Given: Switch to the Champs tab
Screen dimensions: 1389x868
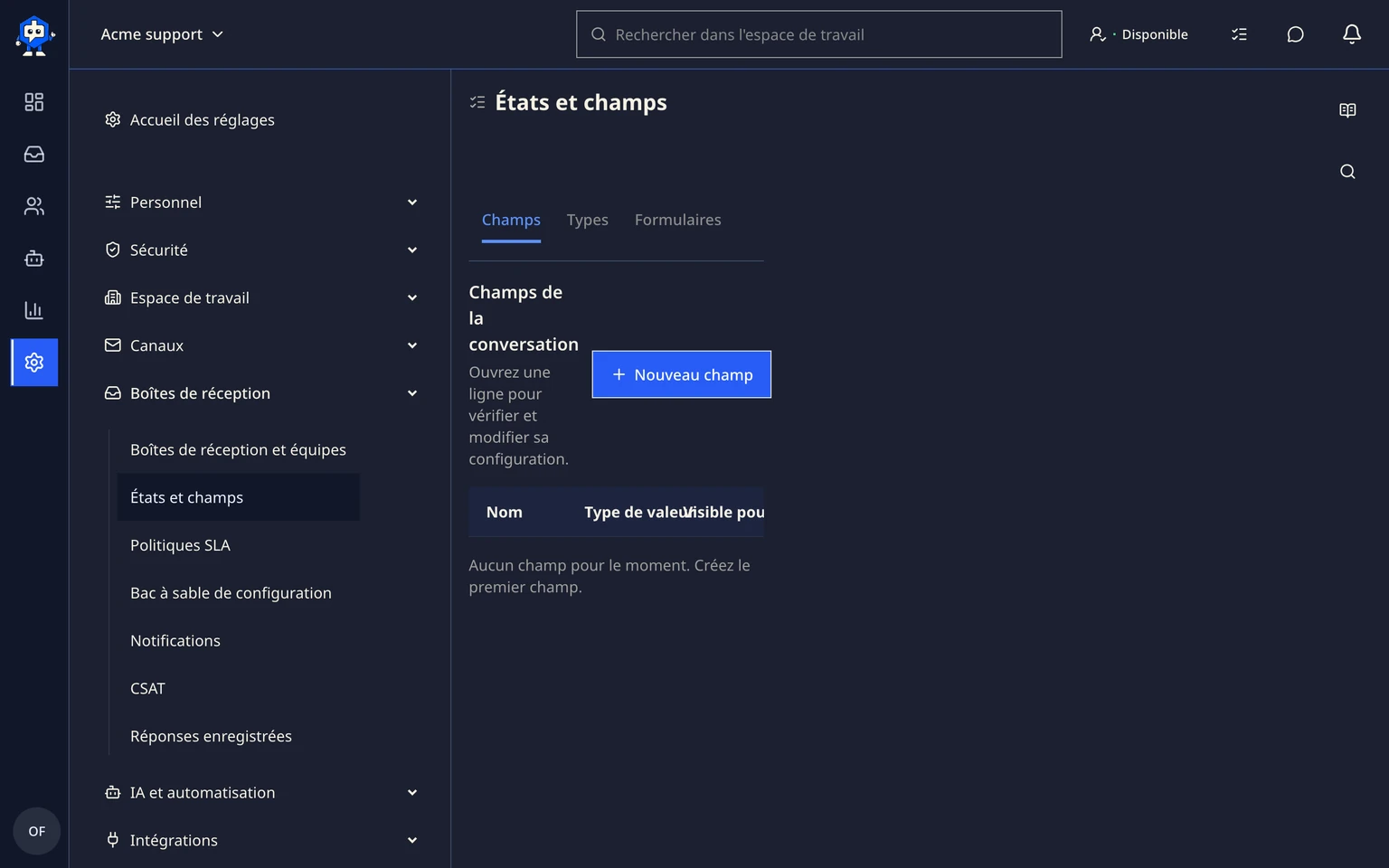Looking at the screenshot, I should (511, 220).
